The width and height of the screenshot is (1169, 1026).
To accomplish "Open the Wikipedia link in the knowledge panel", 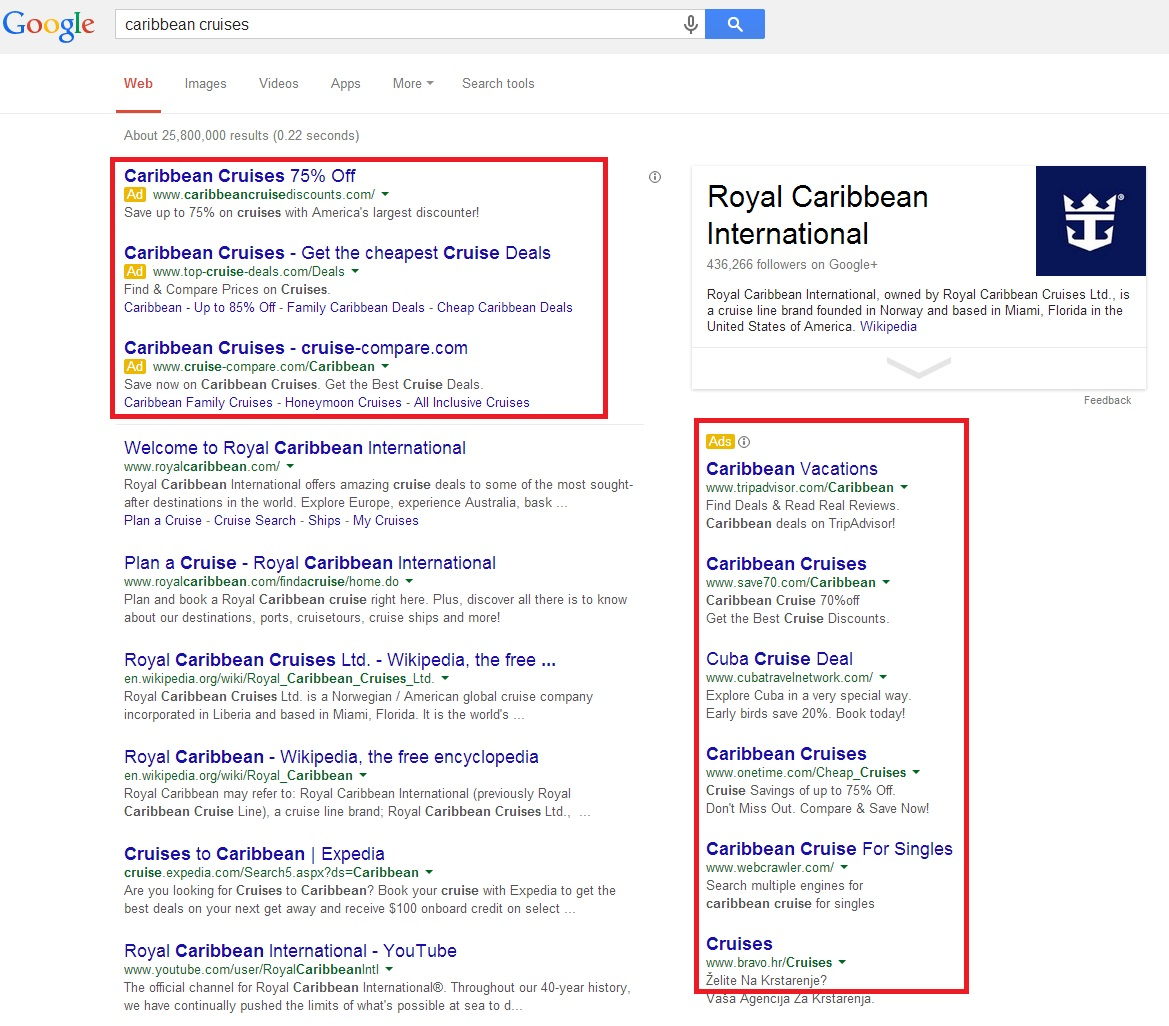I will (888, 326).
